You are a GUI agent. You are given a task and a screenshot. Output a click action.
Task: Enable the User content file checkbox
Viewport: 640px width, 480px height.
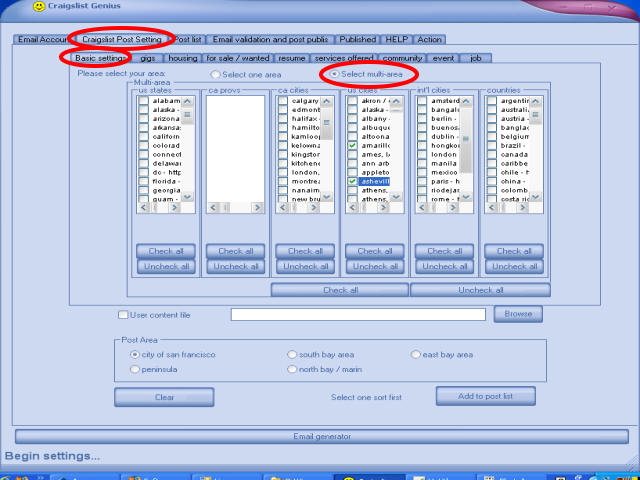pos(122,315)
